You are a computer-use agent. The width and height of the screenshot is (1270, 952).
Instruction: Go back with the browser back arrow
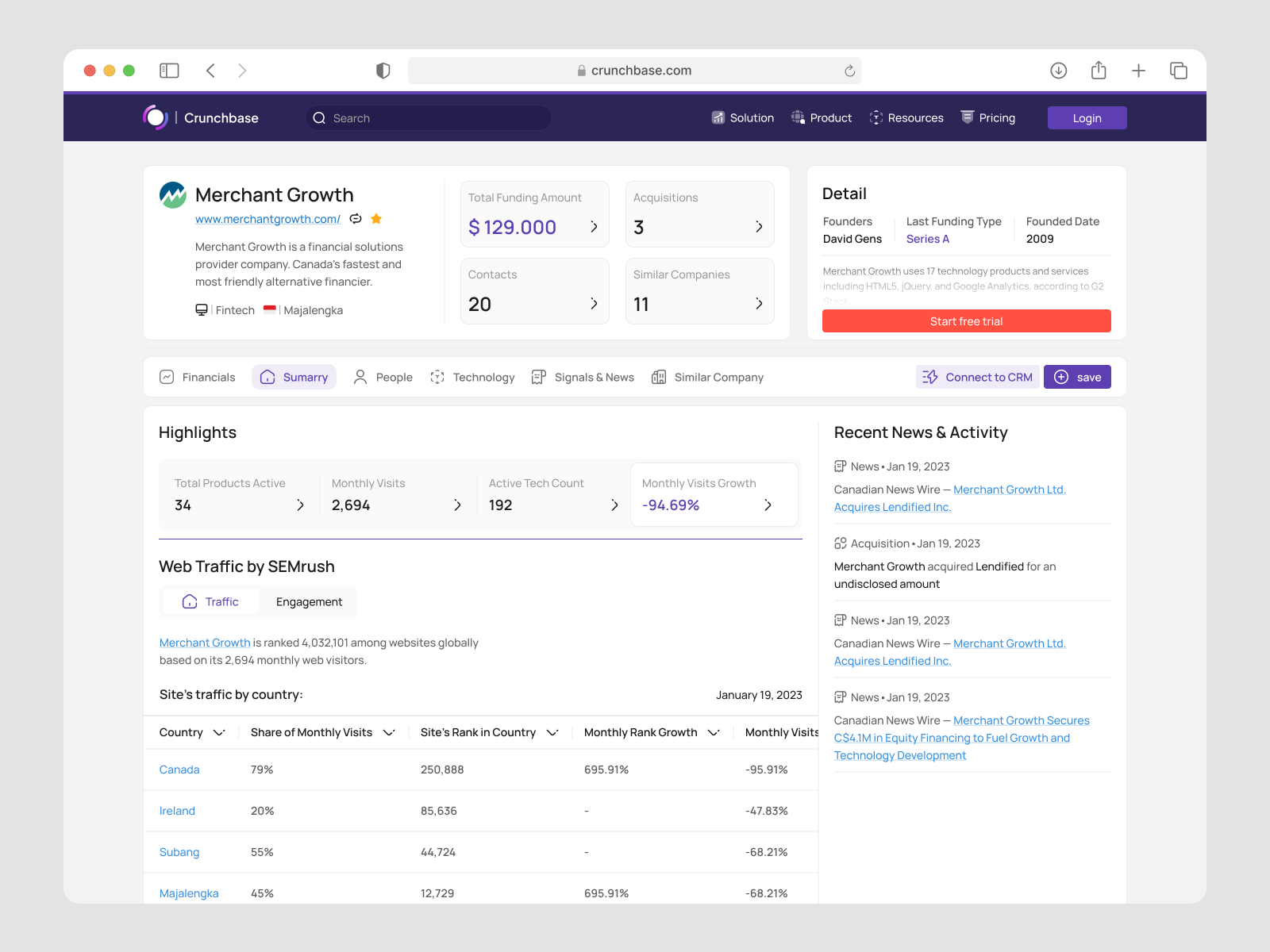point(210,71)
